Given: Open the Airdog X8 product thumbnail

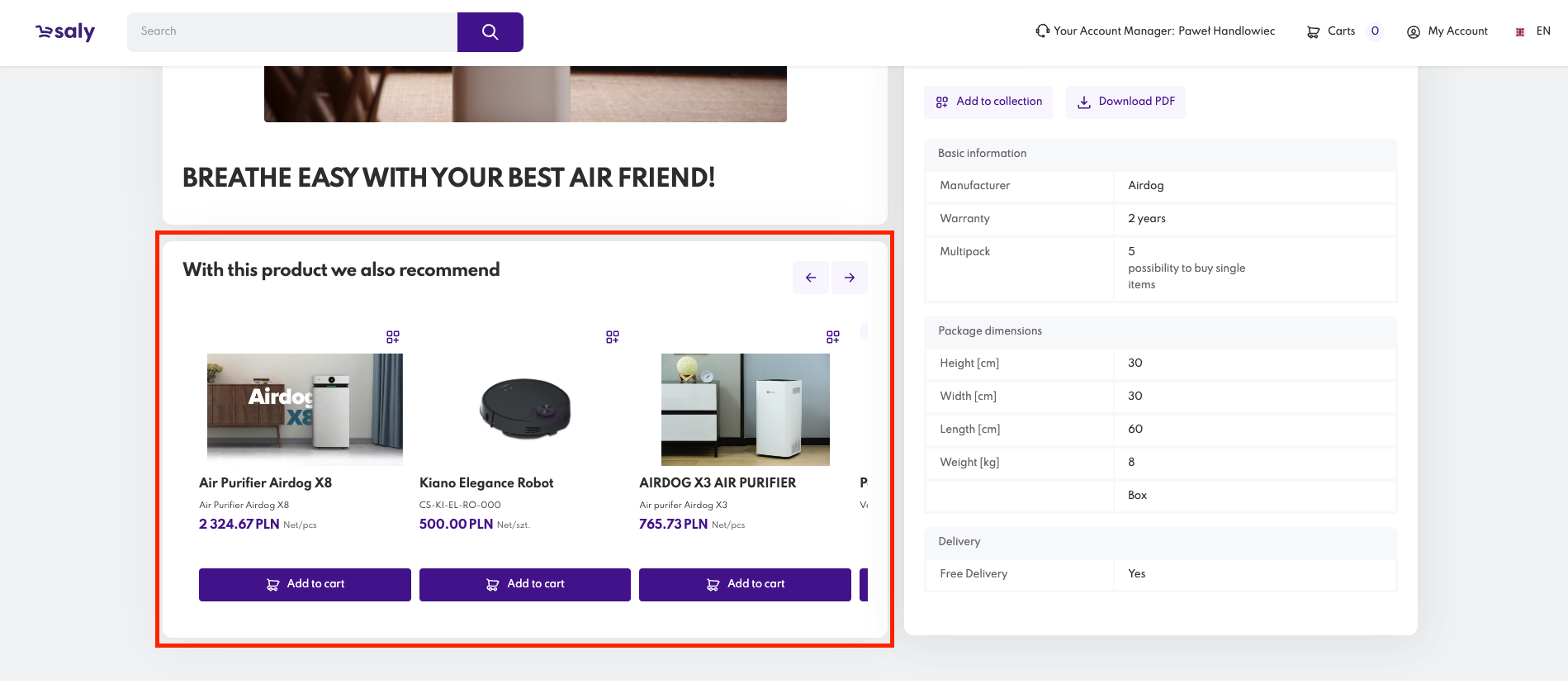Looking at the screenshot, I should [x=305, y=409].
